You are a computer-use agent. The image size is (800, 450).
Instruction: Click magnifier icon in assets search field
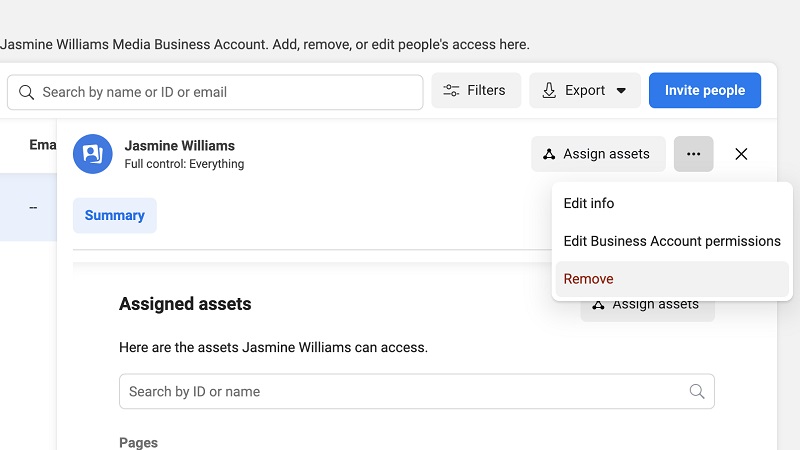[697, 391]
